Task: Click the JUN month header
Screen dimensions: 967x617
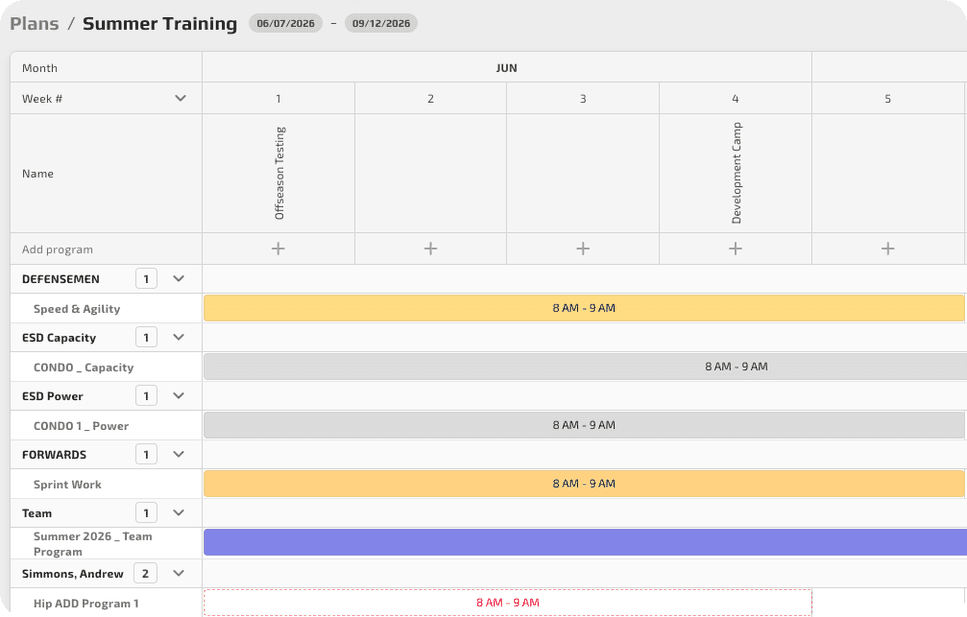Action: click(x=506, y=68)
